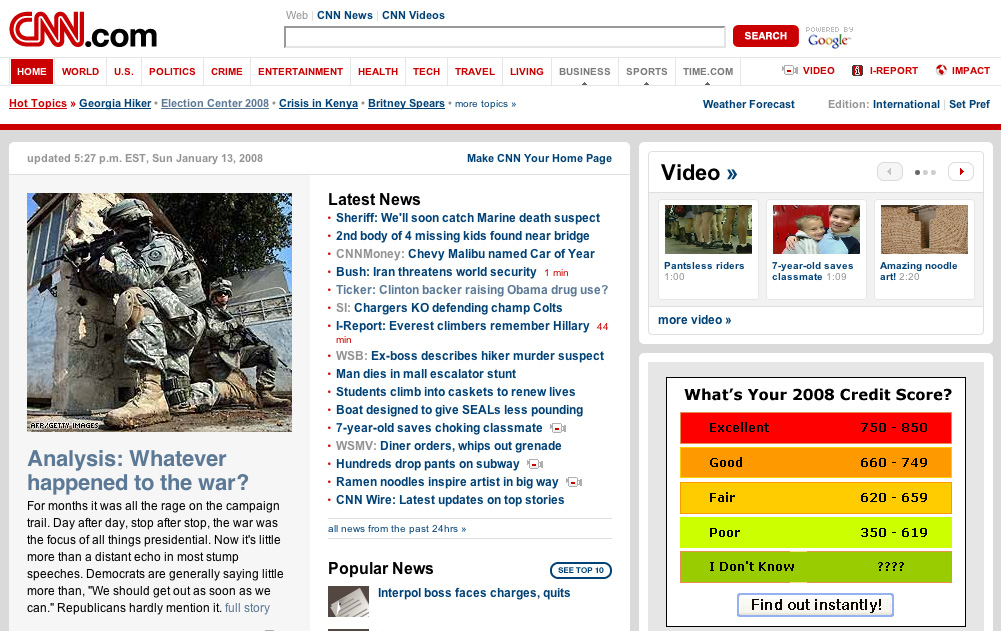Click video icon beside Hundreds drop pants on subway
This screenshot has width=1001, height=631.
(x=534, y=464)
